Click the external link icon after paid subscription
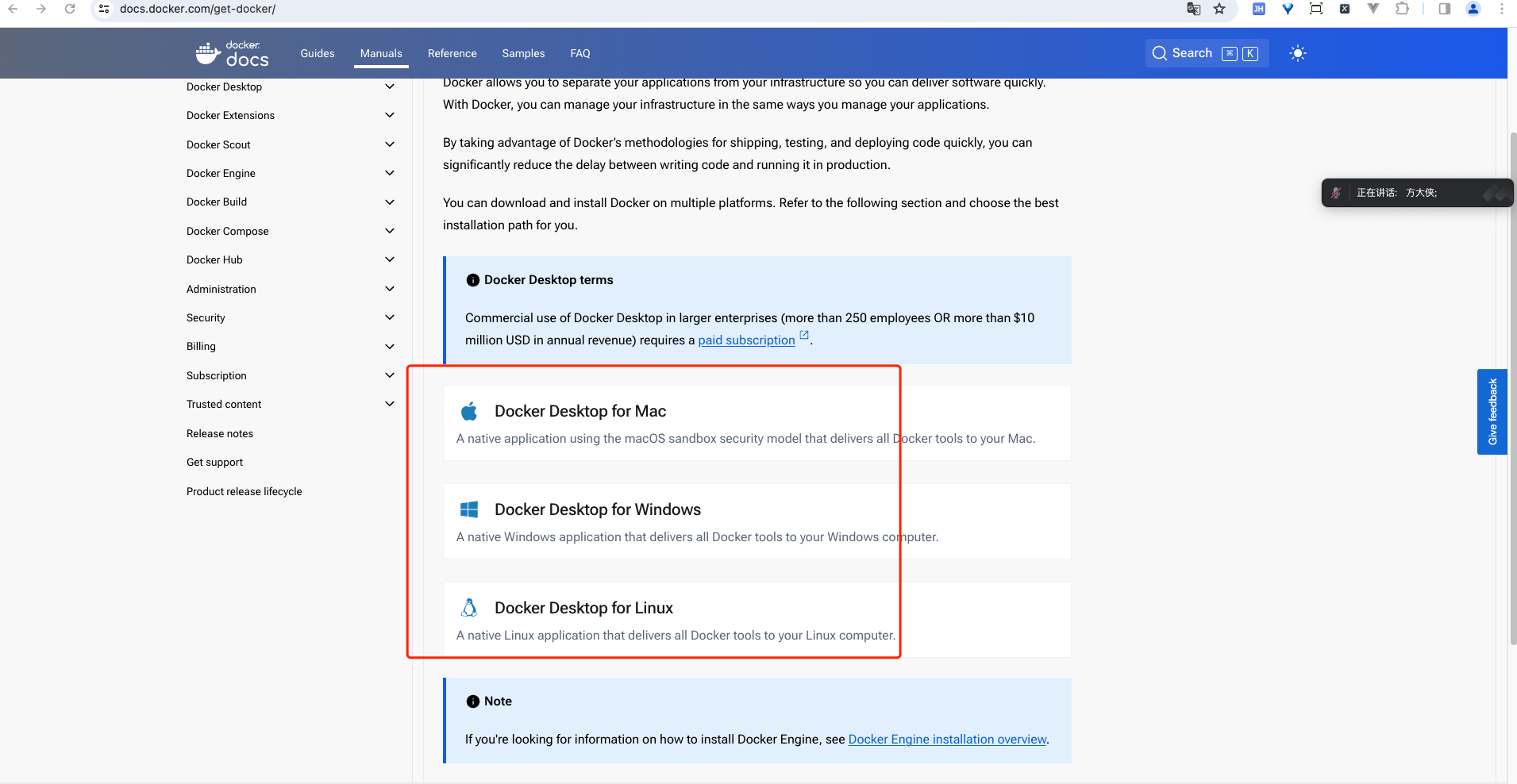The width and height of the screenshot is (1517, 784). (803, 336)
